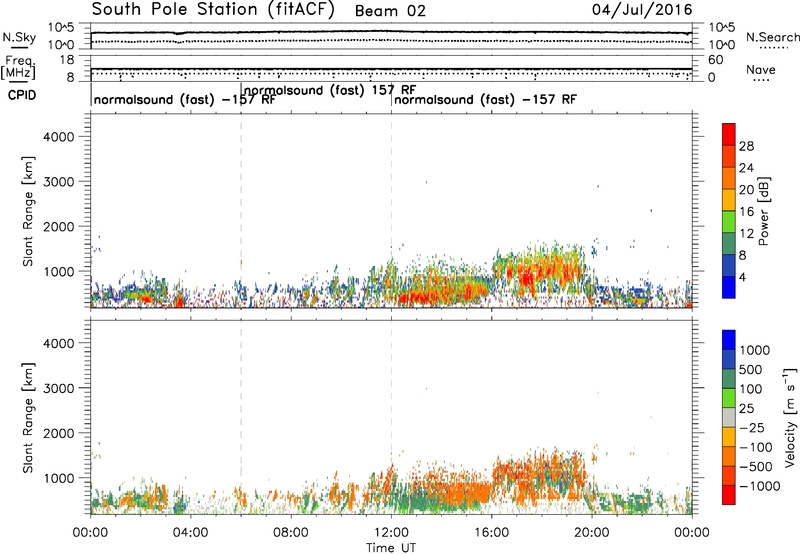Click the '20:00' time tick label

(592, 533)
